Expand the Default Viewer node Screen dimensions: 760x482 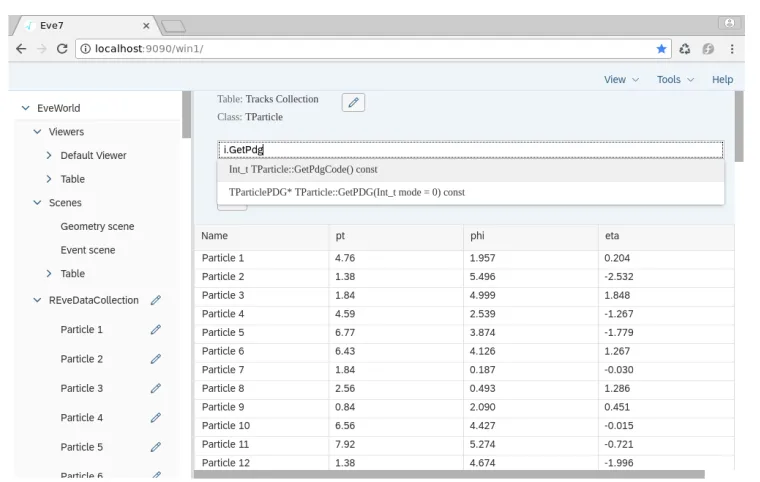point(48,155)
